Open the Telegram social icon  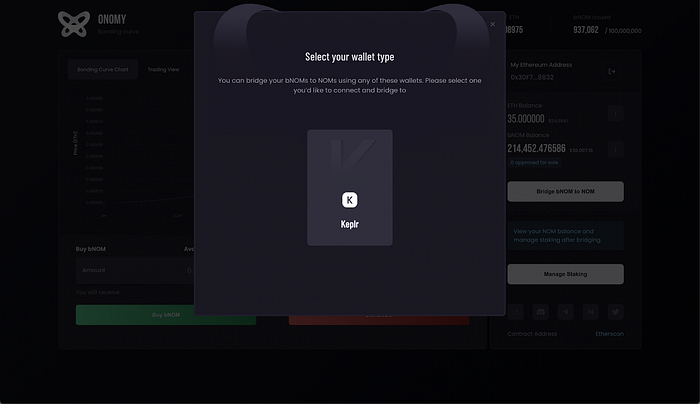566,312
